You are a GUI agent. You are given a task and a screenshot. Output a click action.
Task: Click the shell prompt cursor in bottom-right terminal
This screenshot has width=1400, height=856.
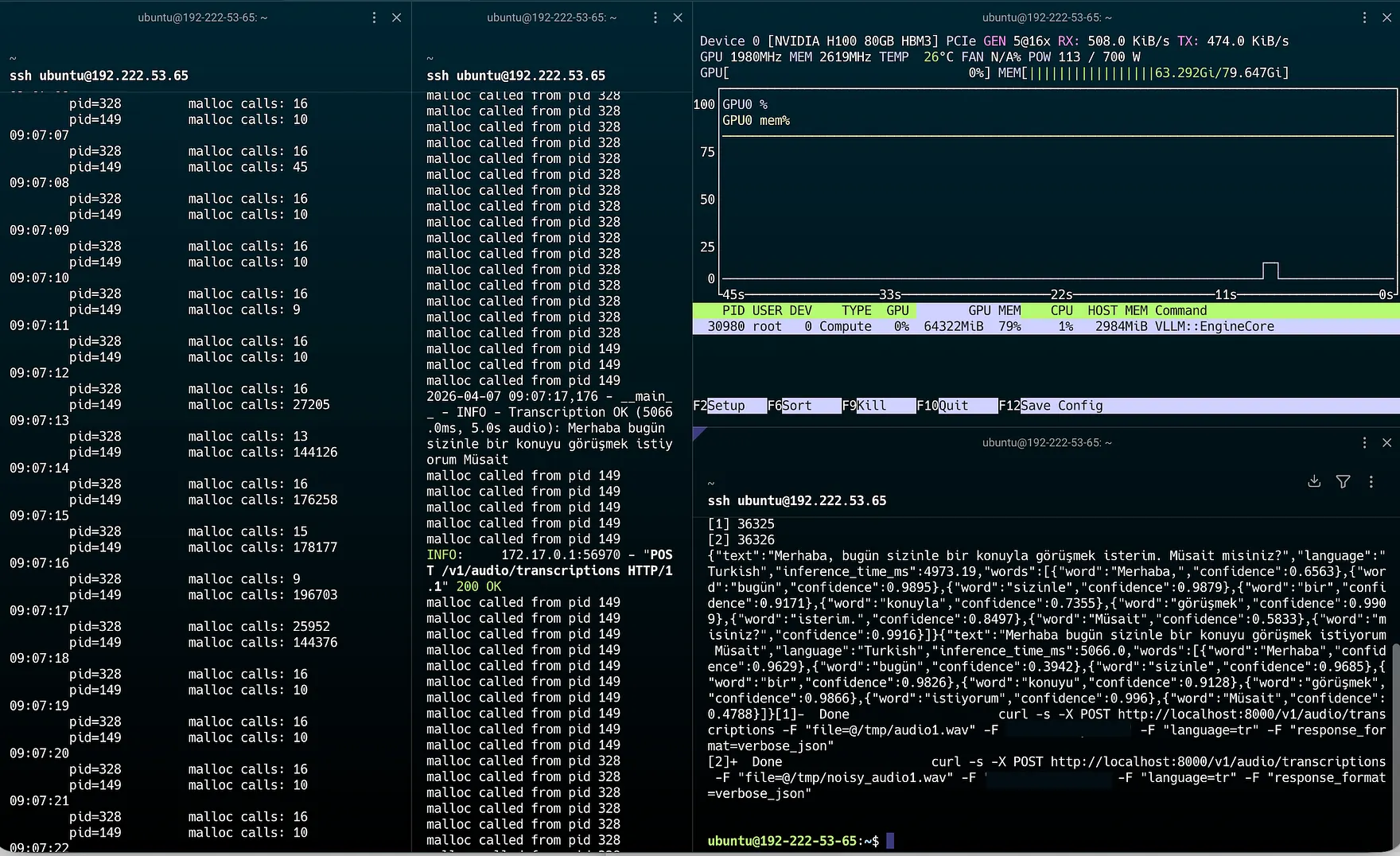pos(890,840)
